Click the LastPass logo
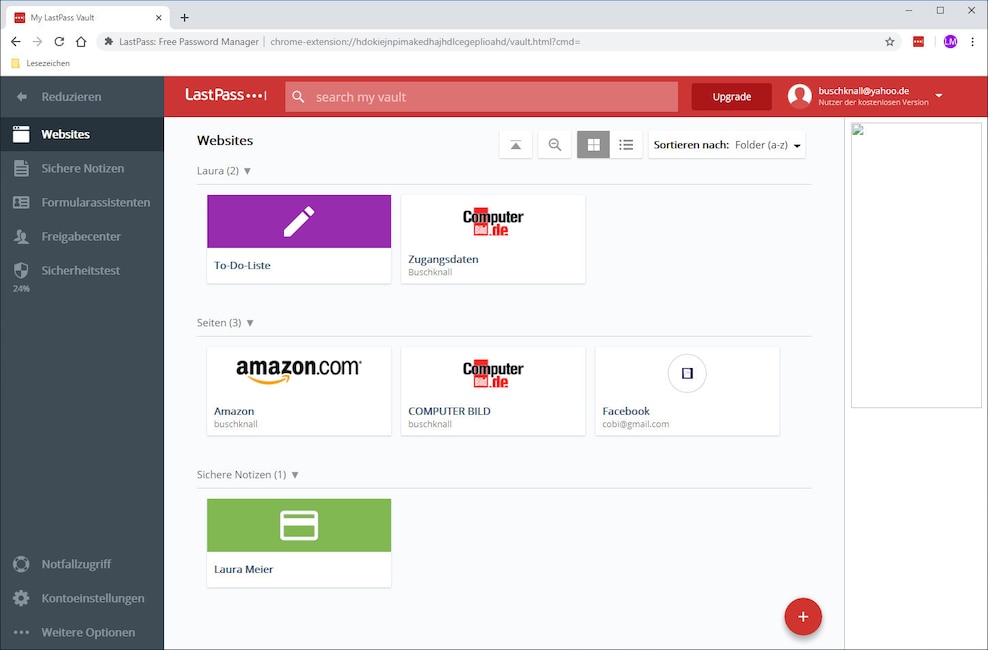 [x=226, y=95]
